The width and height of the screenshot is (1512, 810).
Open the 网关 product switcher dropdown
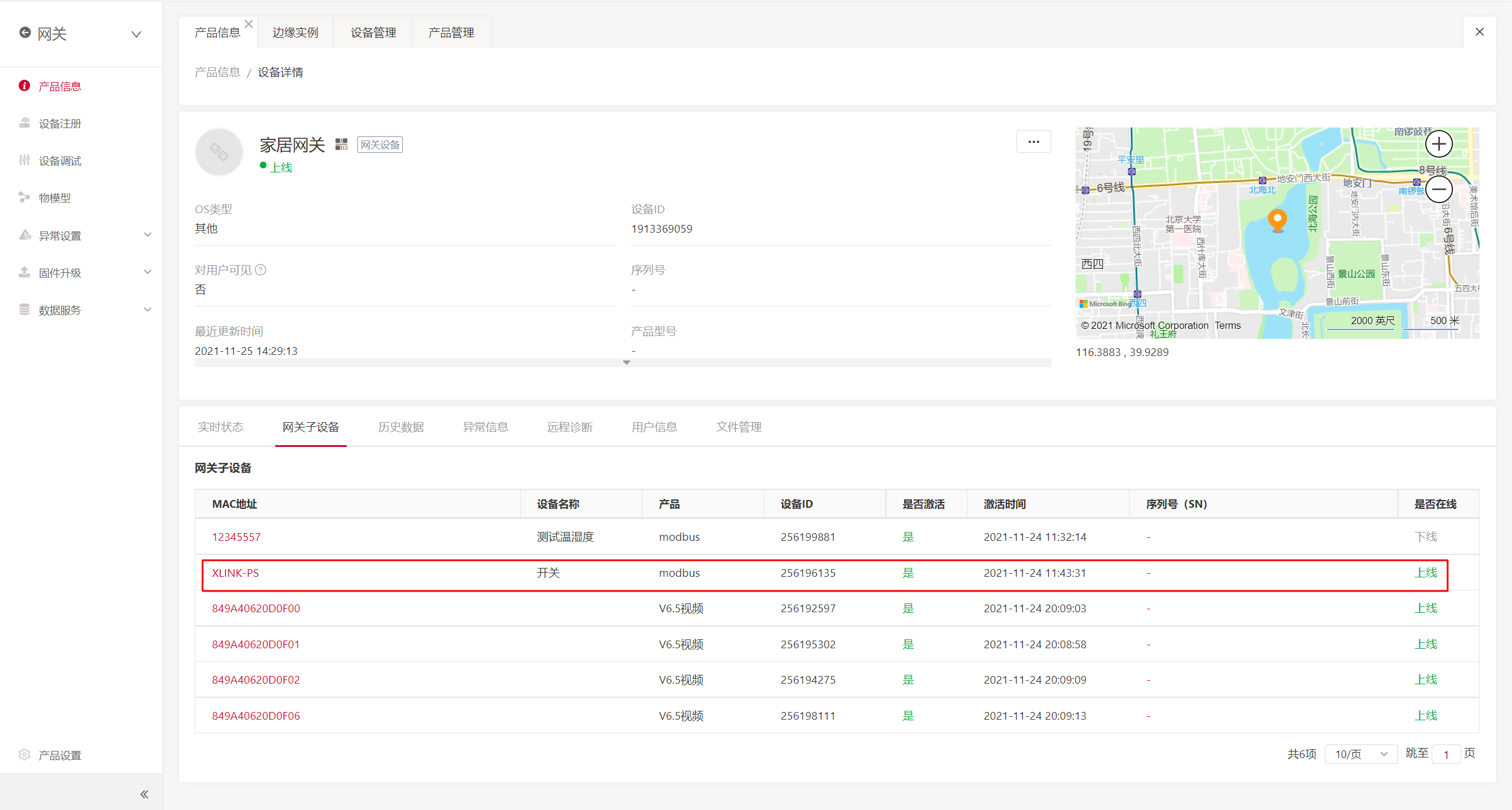point(136,34)
